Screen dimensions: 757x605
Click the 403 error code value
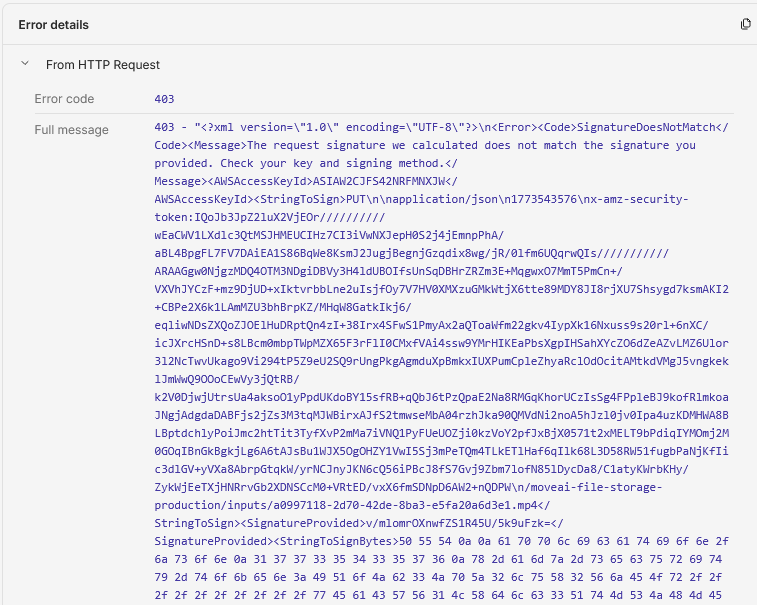tap(165, 99)
